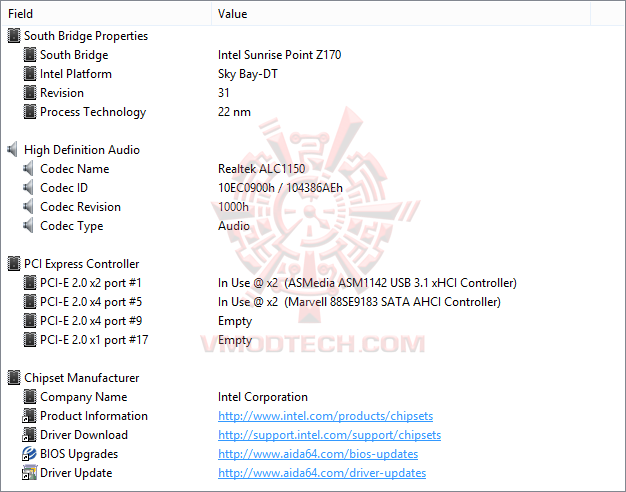Click the chip icon beside Process Technology
Viewport: 626px width, 492px height.
pos(30,112)
